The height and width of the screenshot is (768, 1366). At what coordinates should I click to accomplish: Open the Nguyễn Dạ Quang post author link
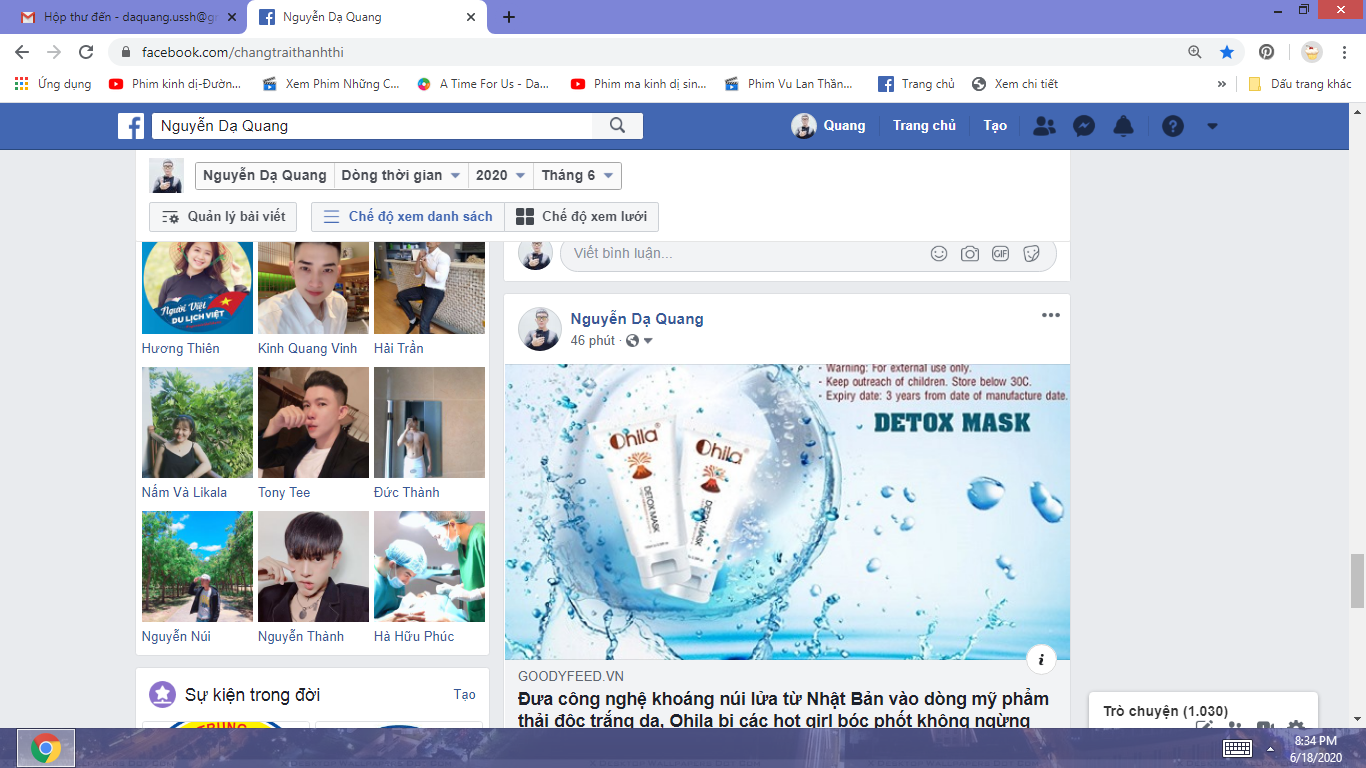[637, 319]
